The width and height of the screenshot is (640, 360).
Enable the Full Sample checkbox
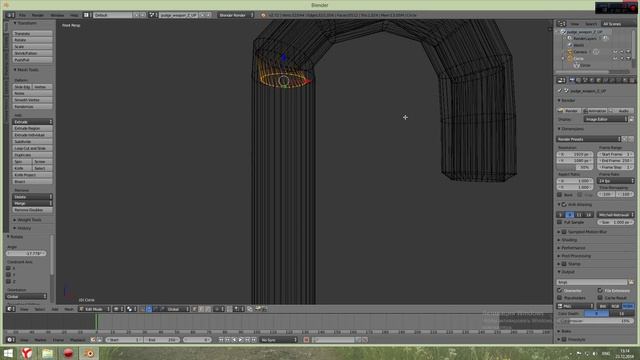(560, 222)
